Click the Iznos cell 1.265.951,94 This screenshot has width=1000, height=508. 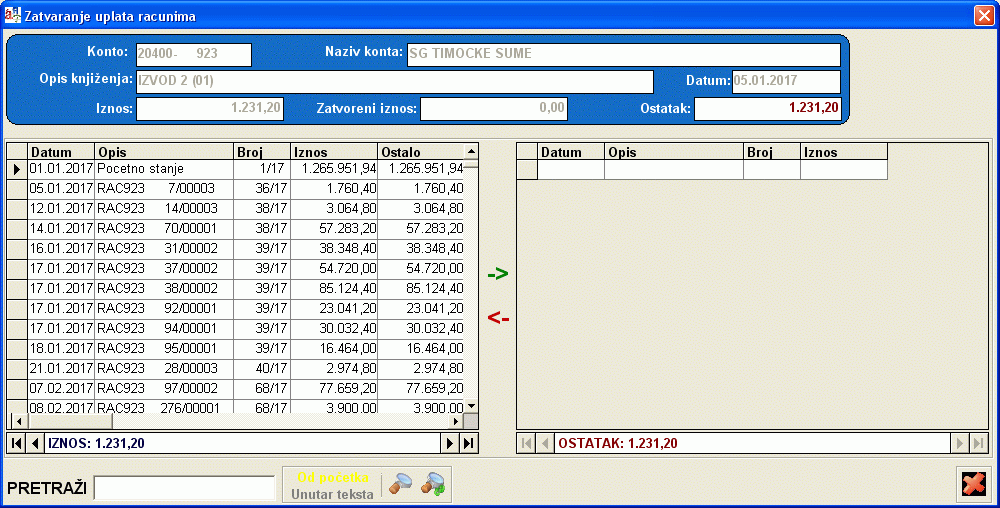coord(334,169)
